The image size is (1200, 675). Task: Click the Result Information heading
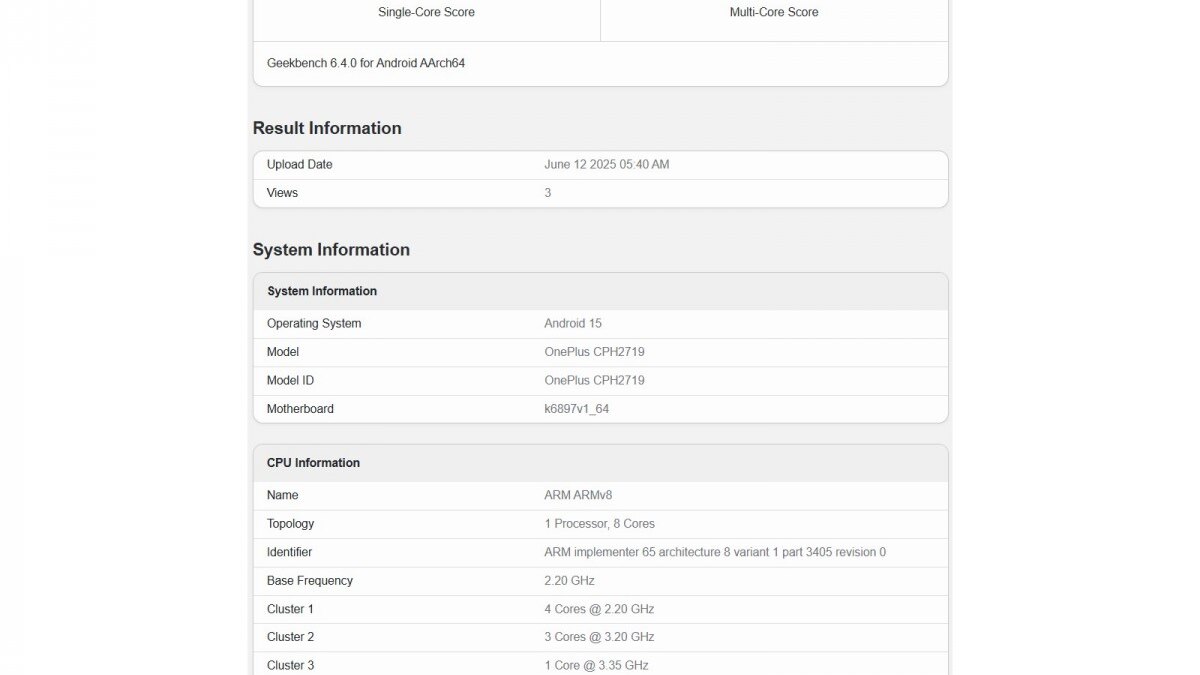(x=326, y=128)
